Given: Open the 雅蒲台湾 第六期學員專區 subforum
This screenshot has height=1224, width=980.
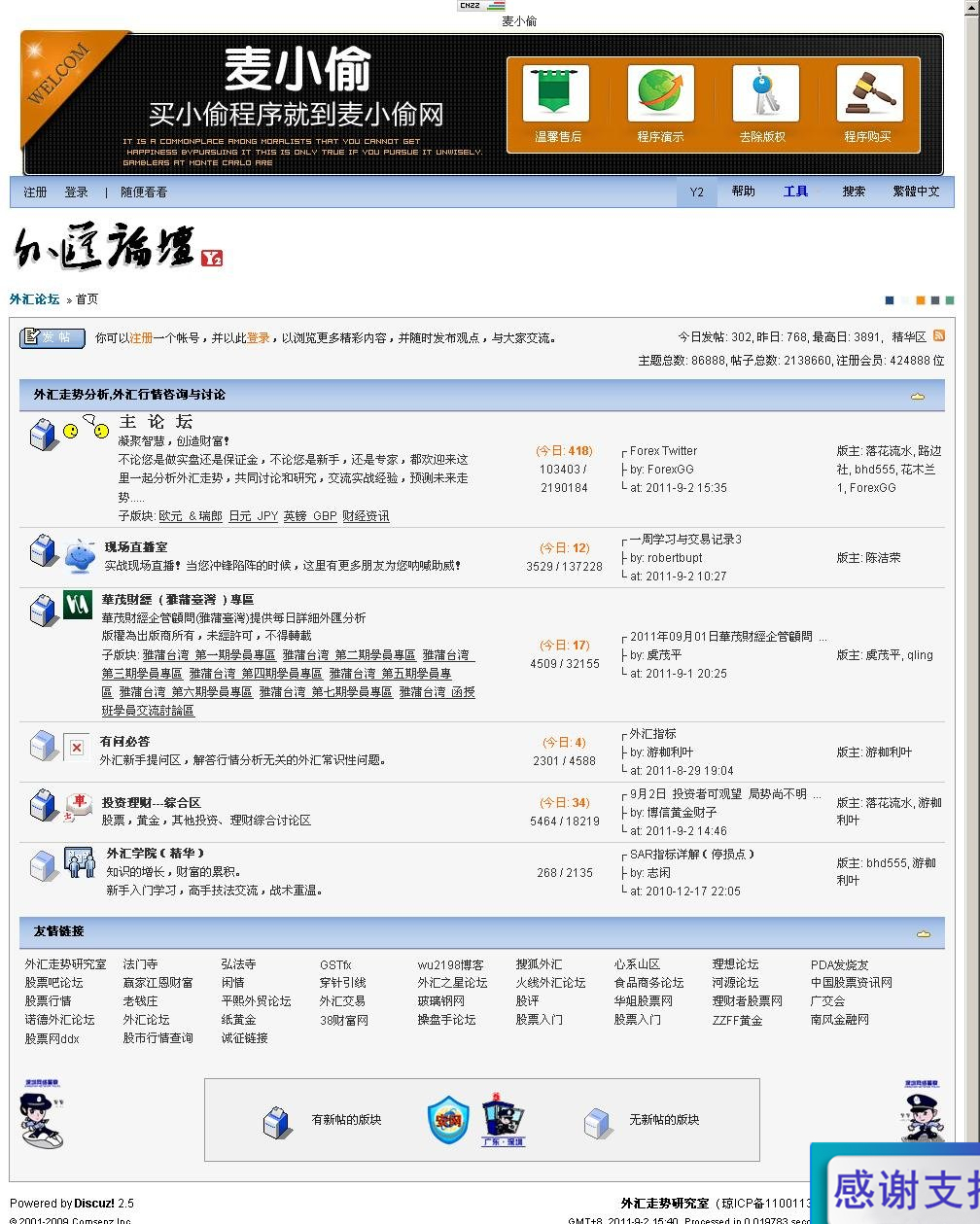Looking at the screenshot, I should point(186,692).
